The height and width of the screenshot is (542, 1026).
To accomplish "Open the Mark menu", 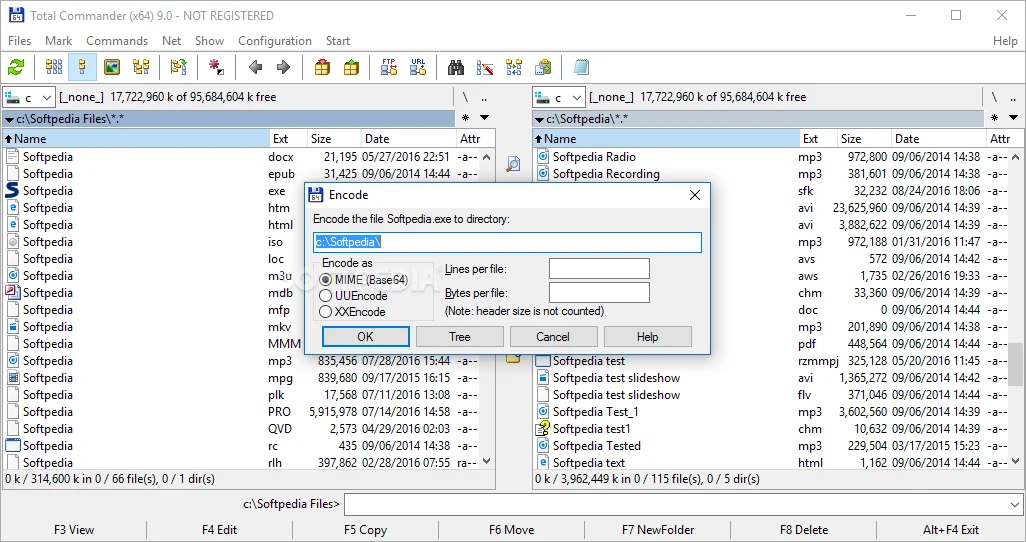I will [58, 41].
